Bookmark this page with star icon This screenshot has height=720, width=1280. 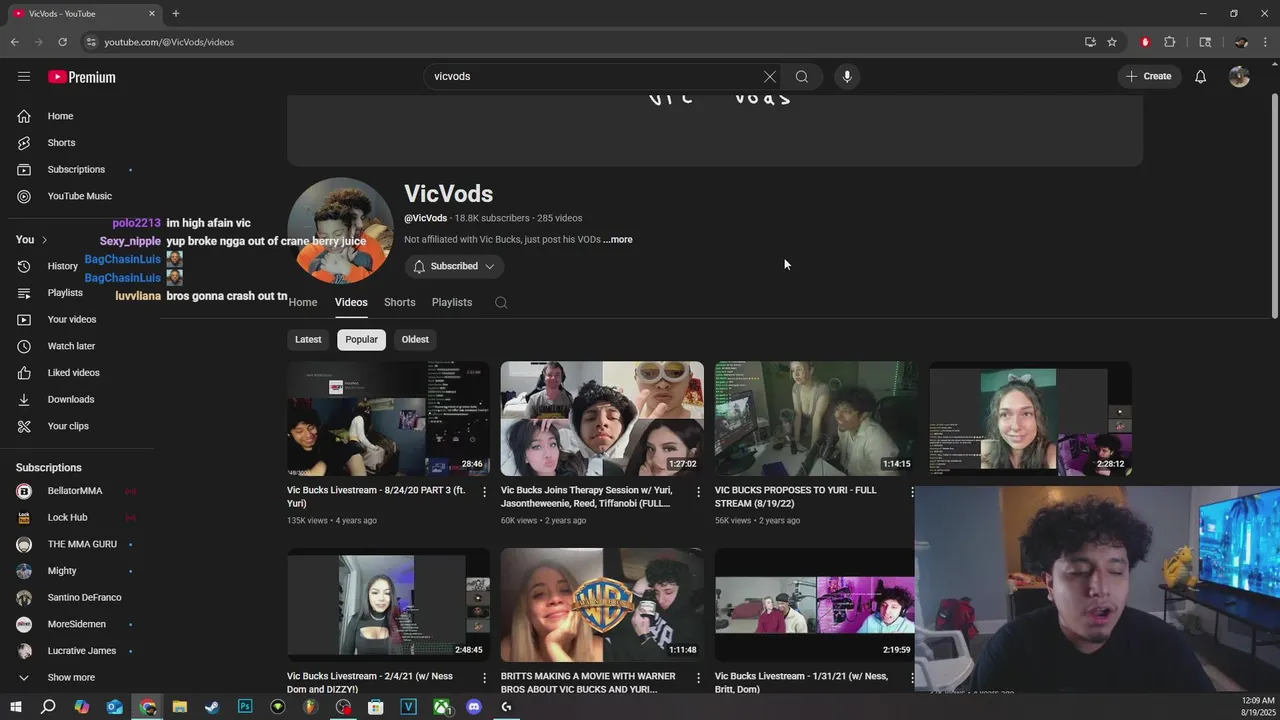1112,42
